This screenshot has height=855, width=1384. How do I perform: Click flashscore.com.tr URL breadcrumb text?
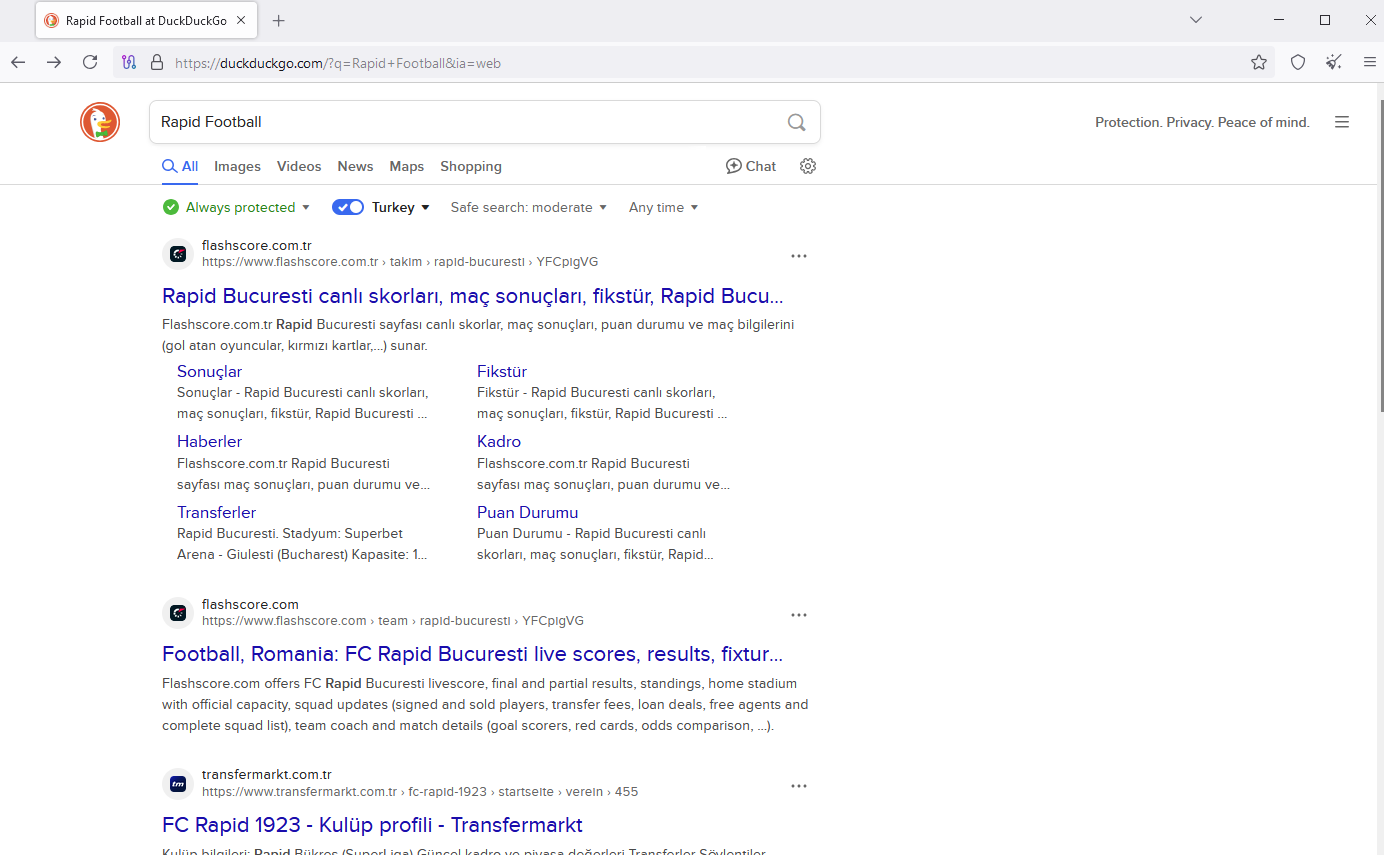pyautogui.click(x=400, y=262)
